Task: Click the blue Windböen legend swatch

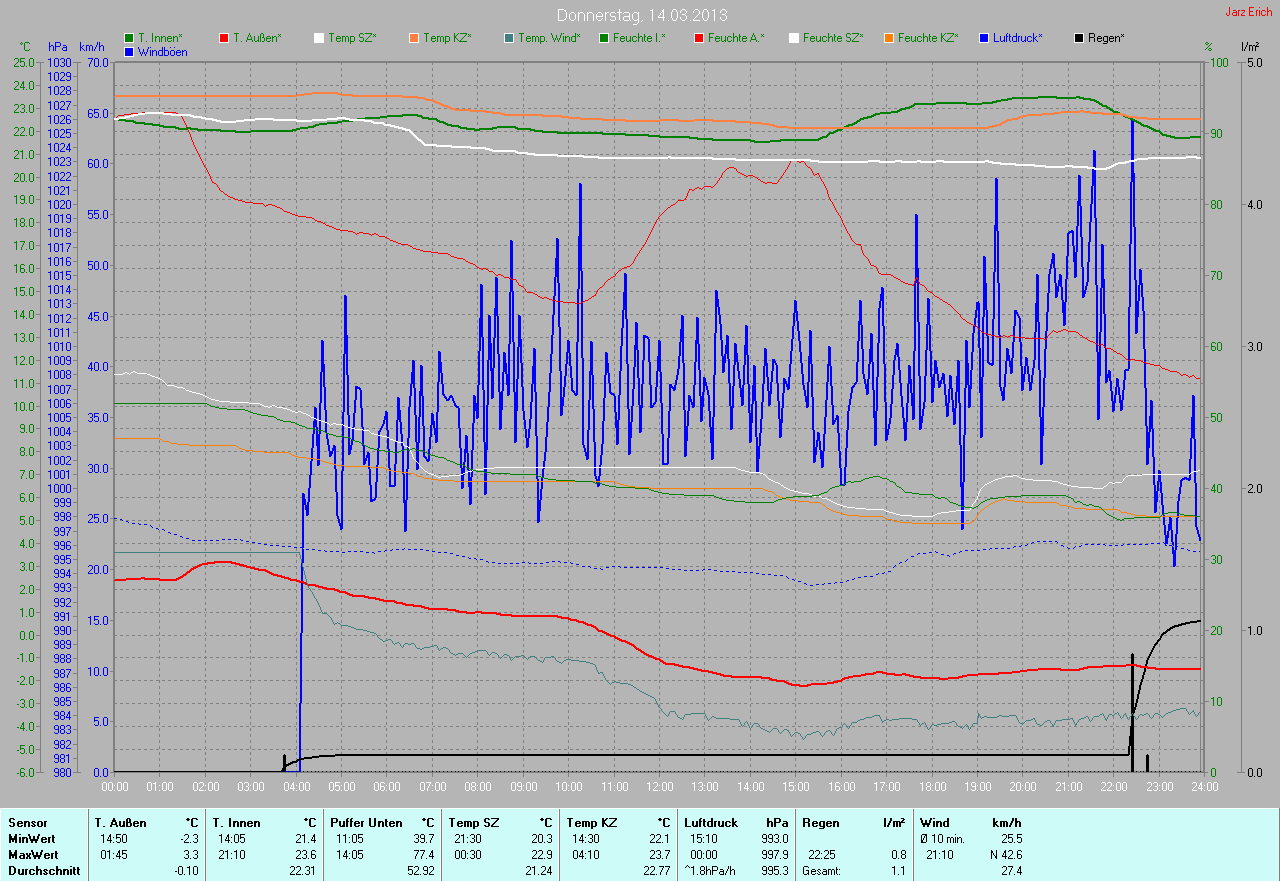Action: [129, 51]
